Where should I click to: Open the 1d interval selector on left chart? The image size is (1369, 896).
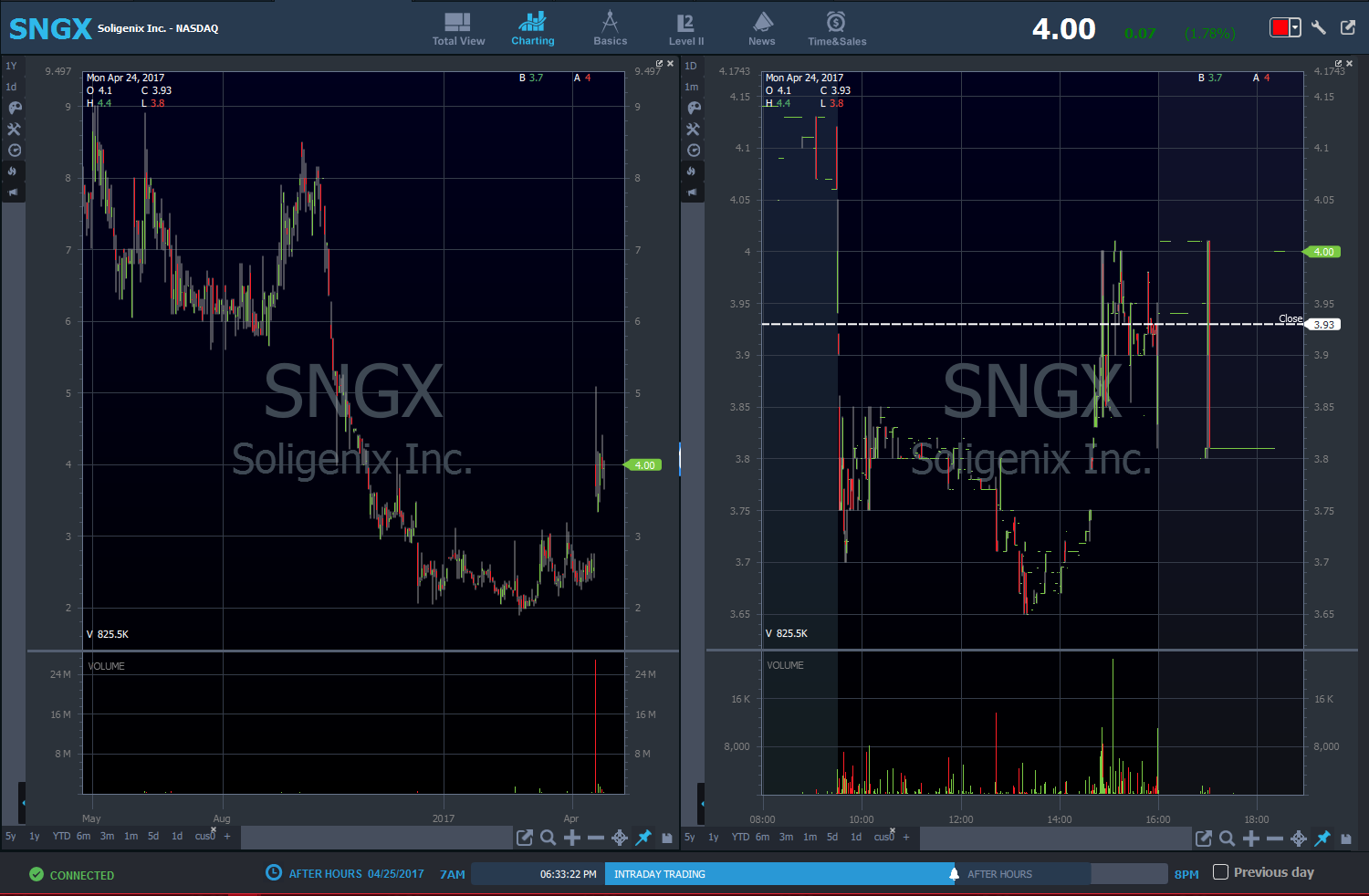[11, 87]
